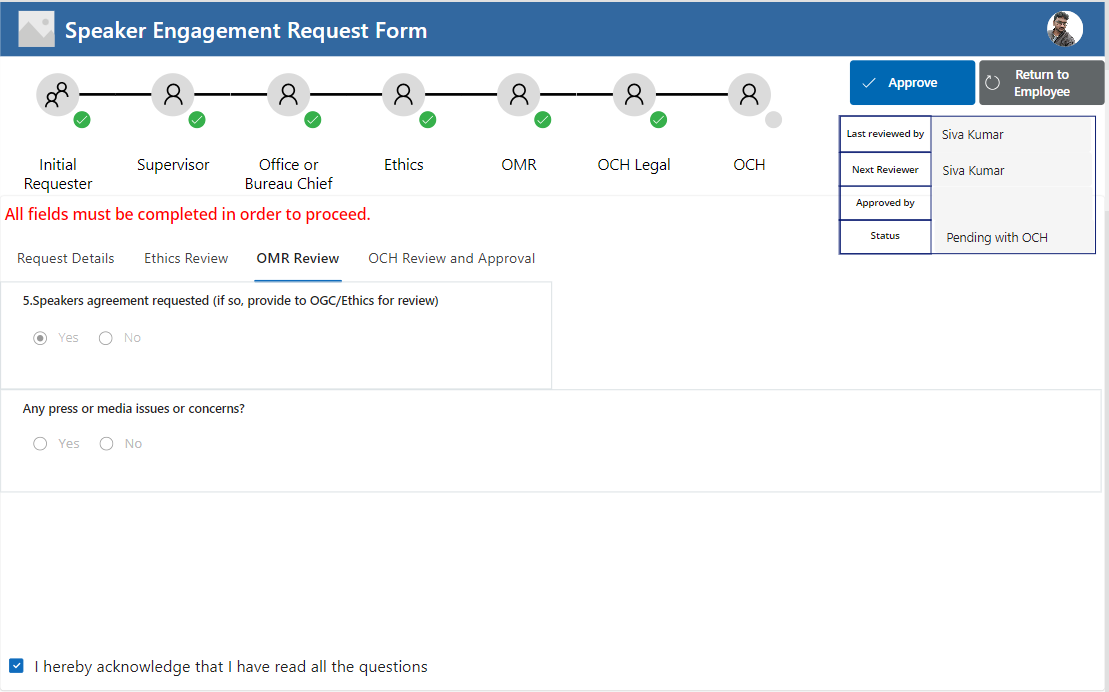1109x692 pixels.
Task: Click the Office or Bureau Chief stage icon
Action: pyautogui.click(x=289, y=93)
